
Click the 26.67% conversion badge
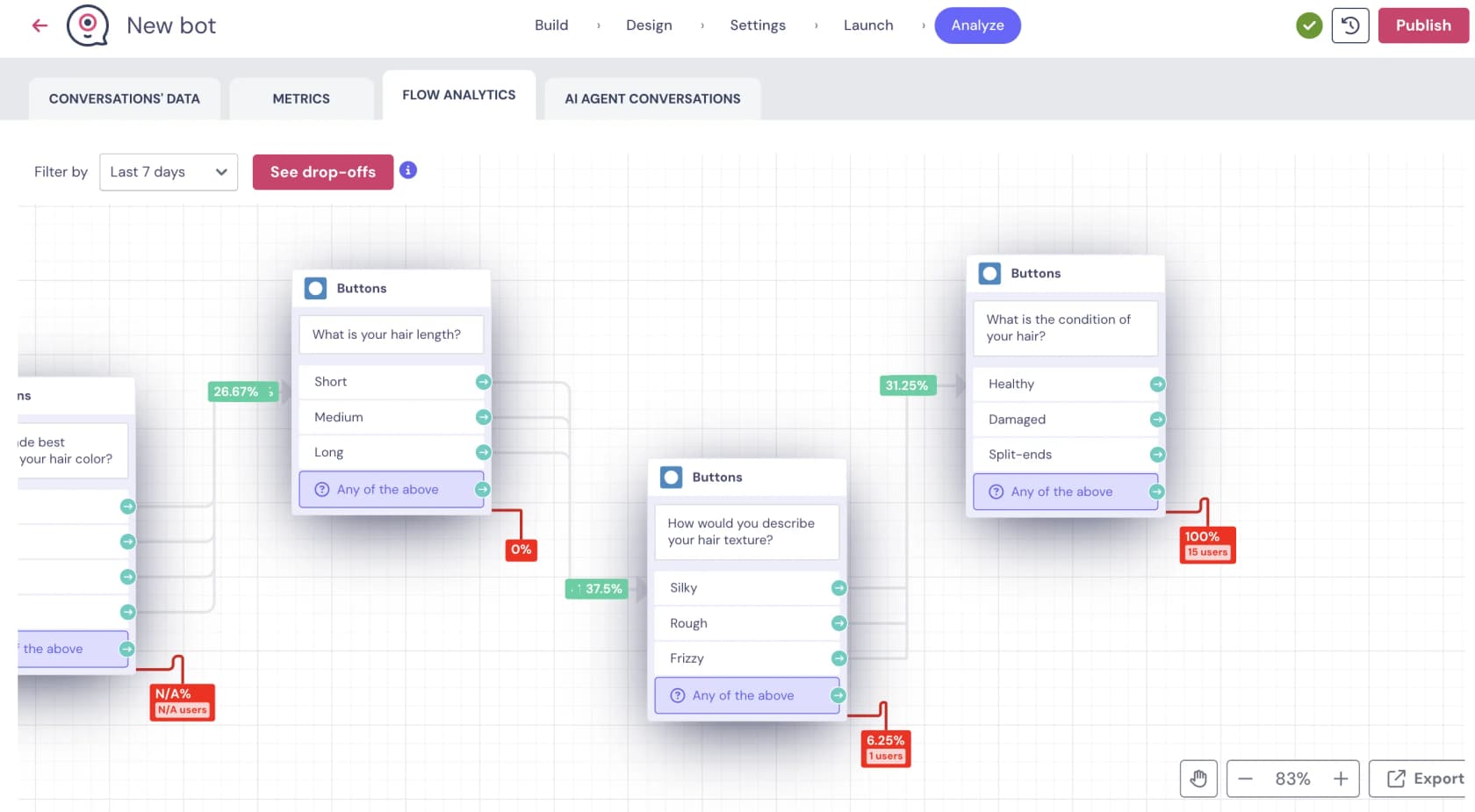click(x=243, y=392)
